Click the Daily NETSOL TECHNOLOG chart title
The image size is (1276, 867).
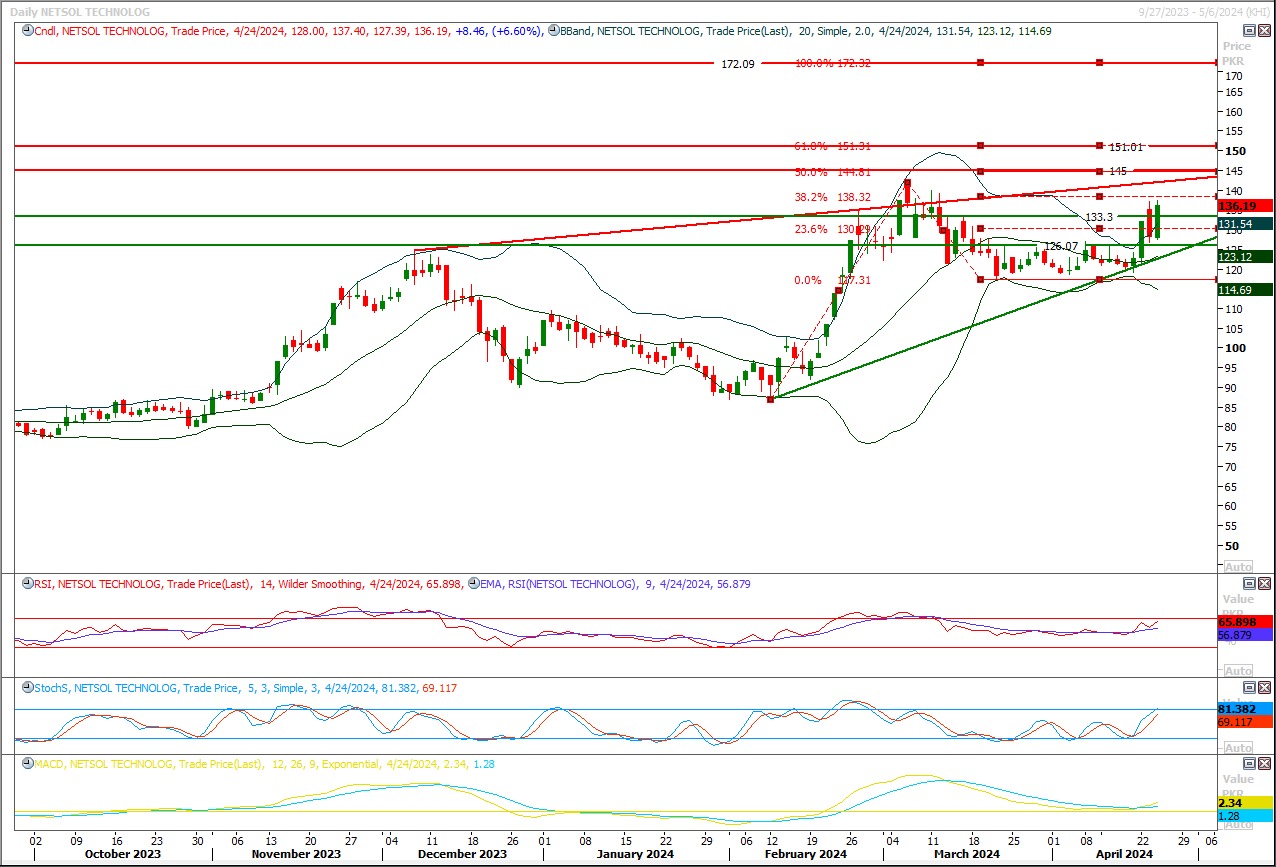point(78,12)
